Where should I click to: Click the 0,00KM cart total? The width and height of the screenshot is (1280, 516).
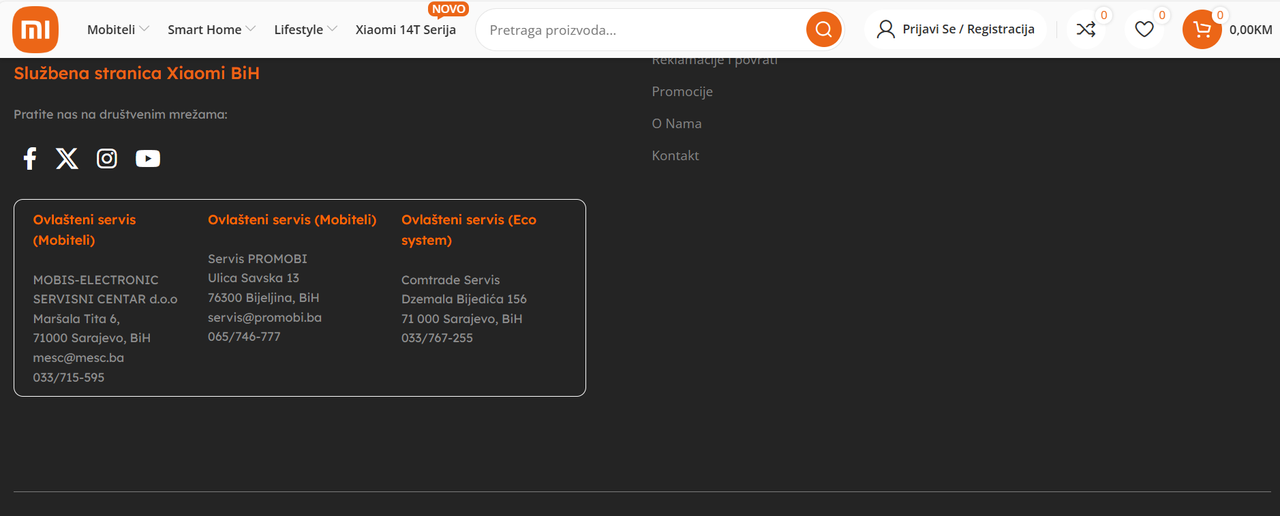[1251, 29]
